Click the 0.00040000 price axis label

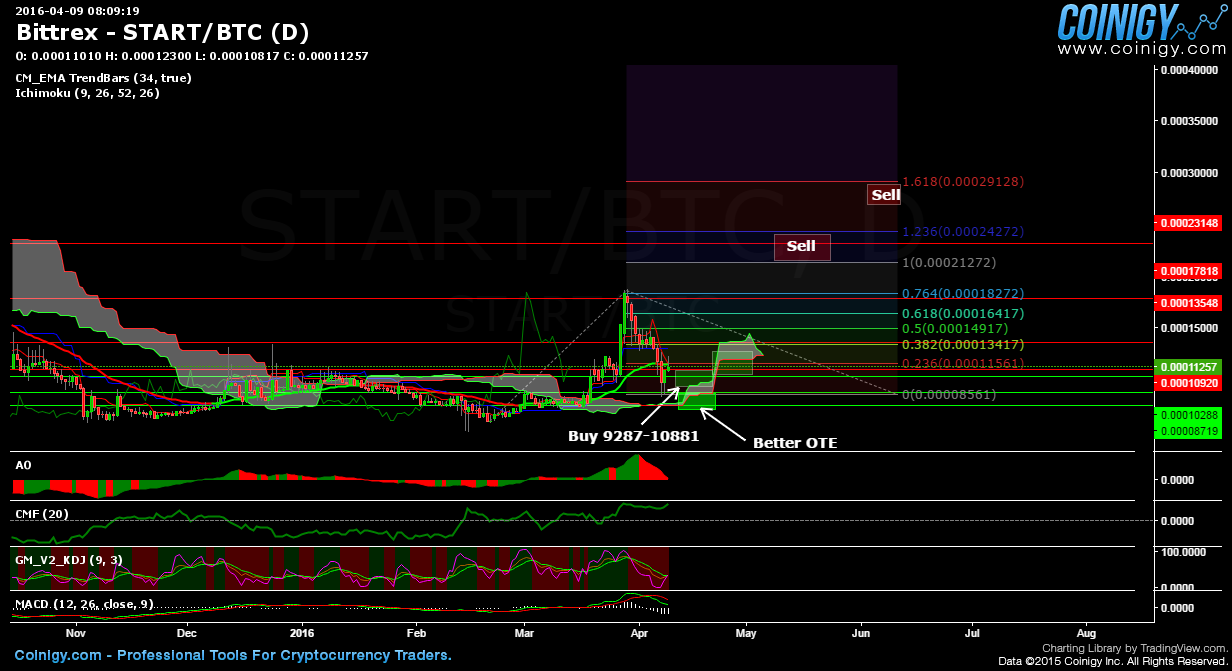pyautogui.click(x=1190, y=70)
